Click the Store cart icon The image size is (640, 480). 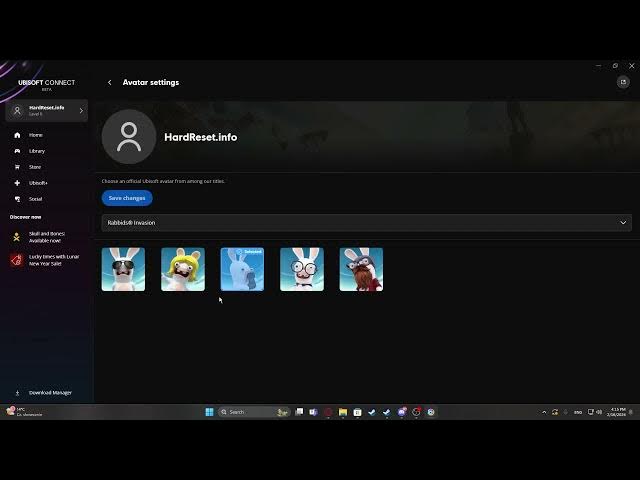click(x=17, y=167)
